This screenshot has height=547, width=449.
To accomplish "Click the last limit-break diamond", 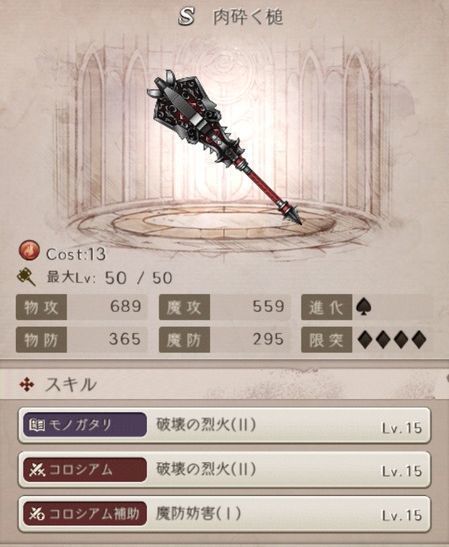I will click(x=419, y=340).
